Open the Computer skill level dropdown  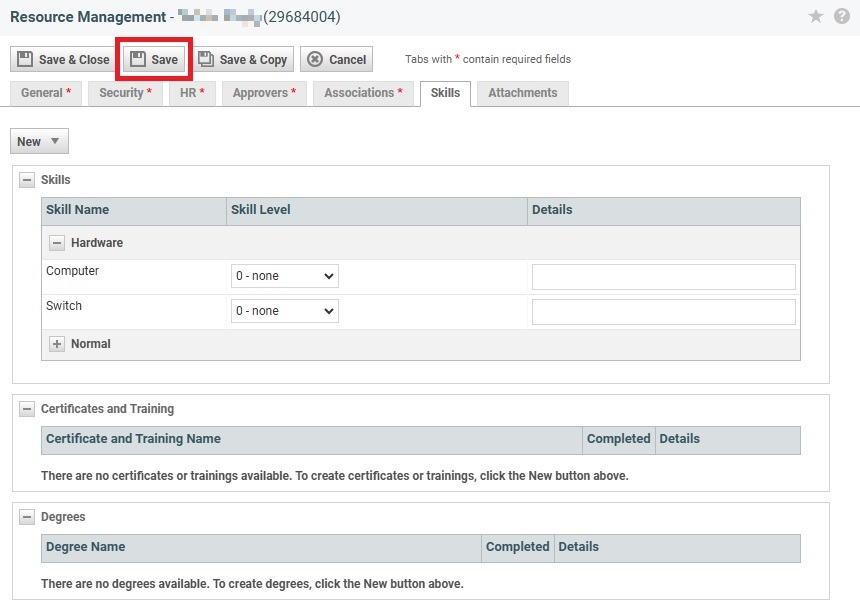point(285,276)
